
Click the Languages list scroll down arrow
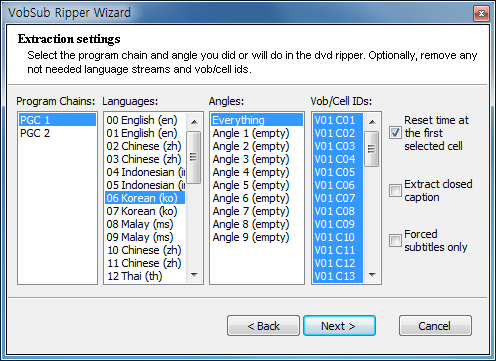[194, 275]
